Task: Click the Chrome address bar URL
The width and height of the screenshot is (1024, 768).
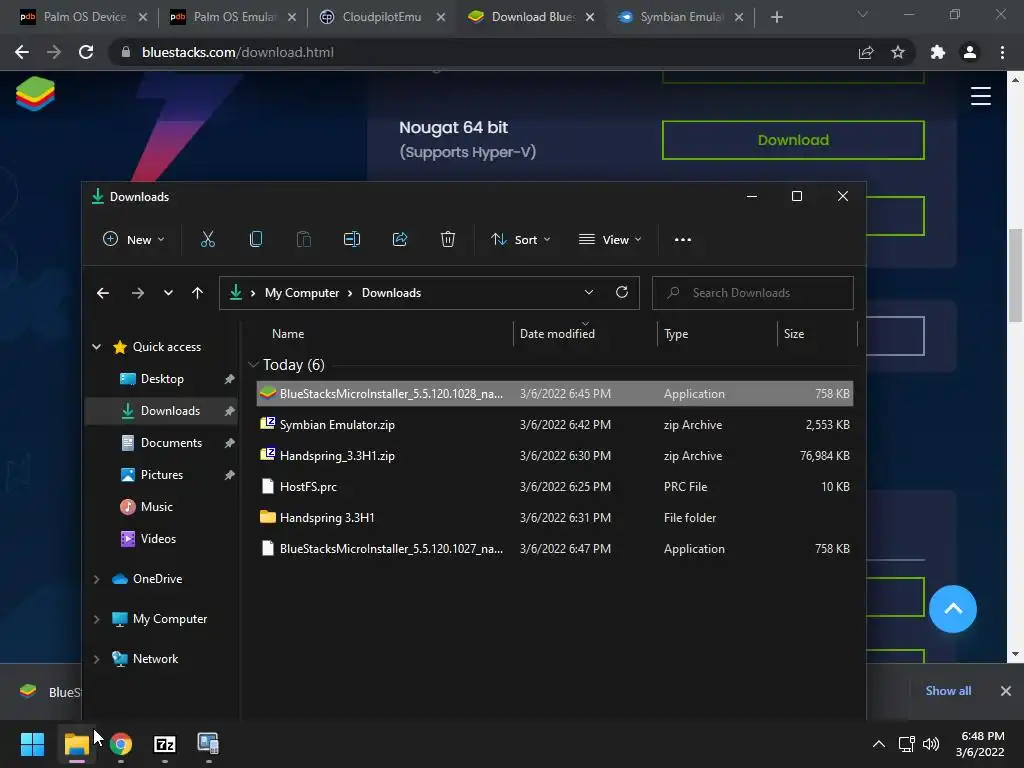Action: [238, 52]
